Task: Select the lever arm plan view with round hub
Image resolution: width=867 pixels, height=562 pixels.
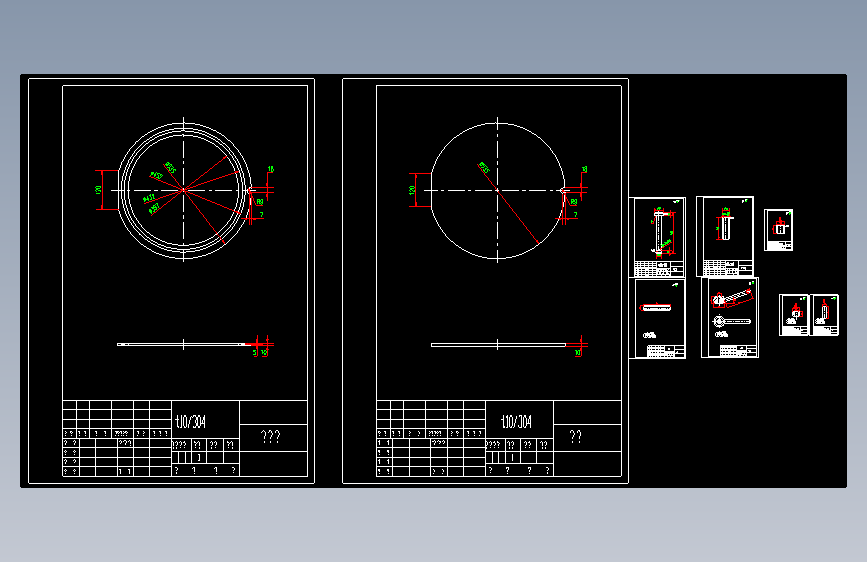Action: coord(732,321)
